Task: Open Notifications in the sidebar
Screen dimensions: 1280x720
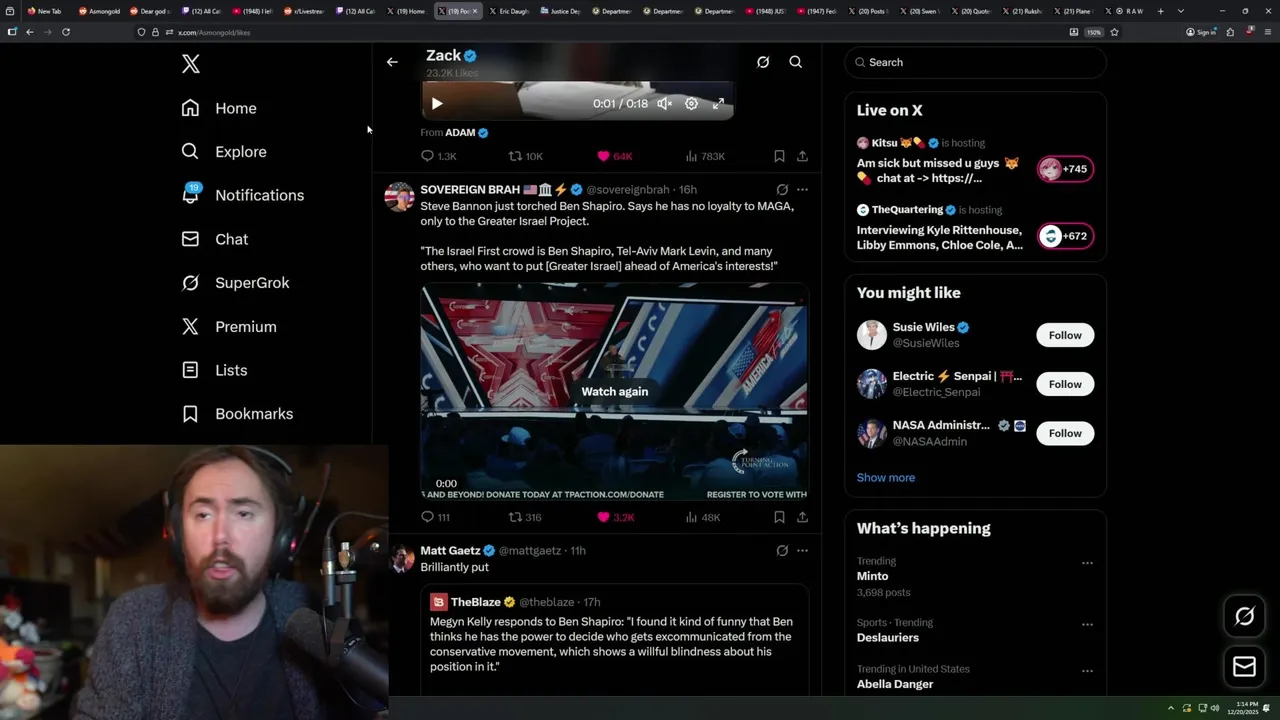Action: click(243, 195)
